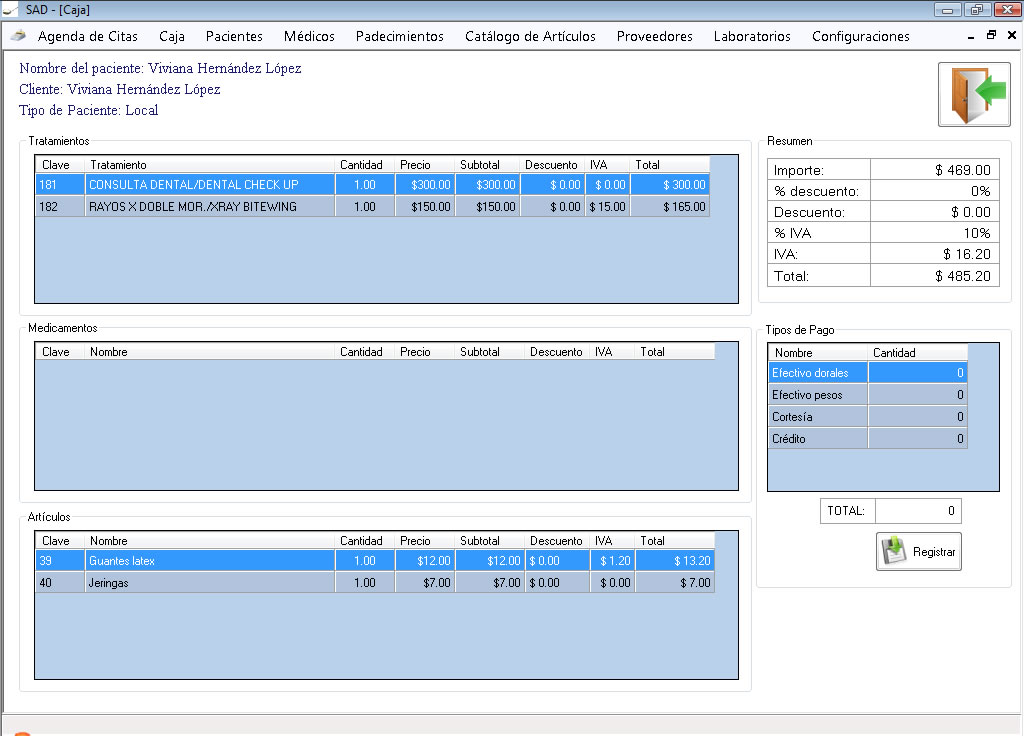This screenshot has height=736, width=1024.
Task: Click the $7.00 total for Jeringas
Action: [x=675, y=583]
